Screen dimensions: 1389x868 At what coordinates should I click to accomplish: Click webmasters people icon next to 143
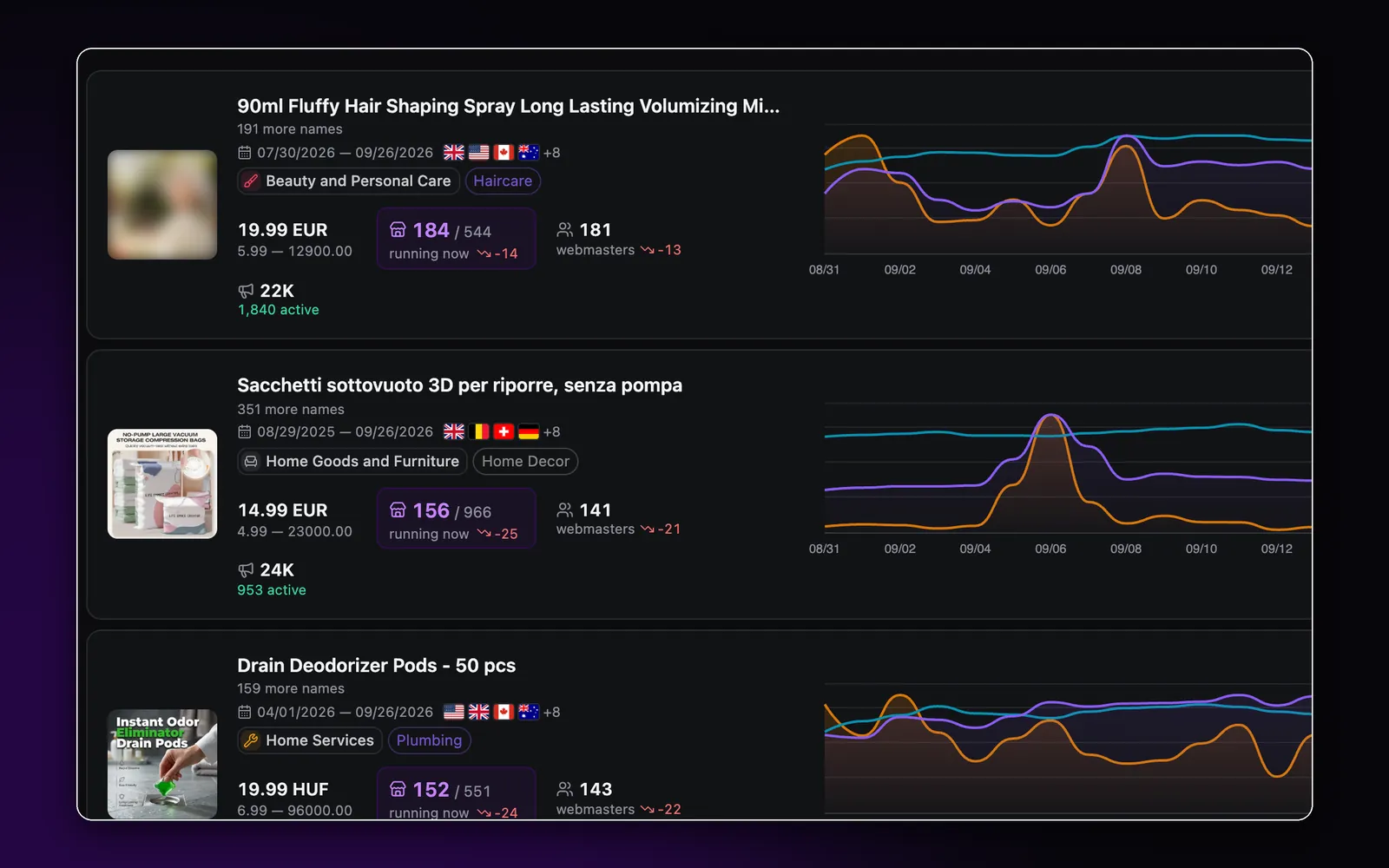(x=565, y=789)
